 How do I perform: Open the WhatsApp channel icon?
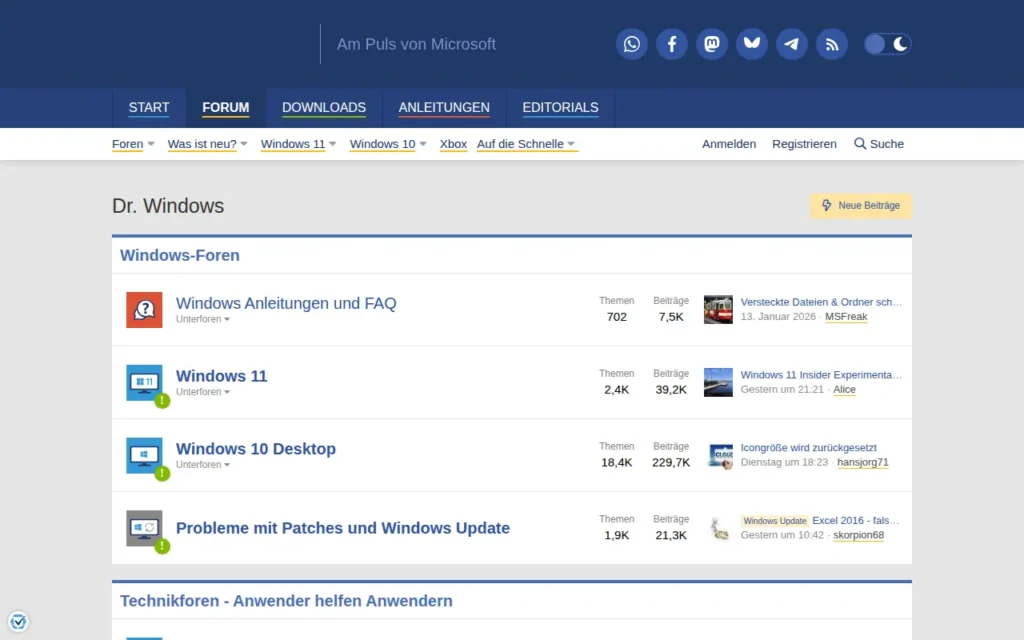point(632,44)
